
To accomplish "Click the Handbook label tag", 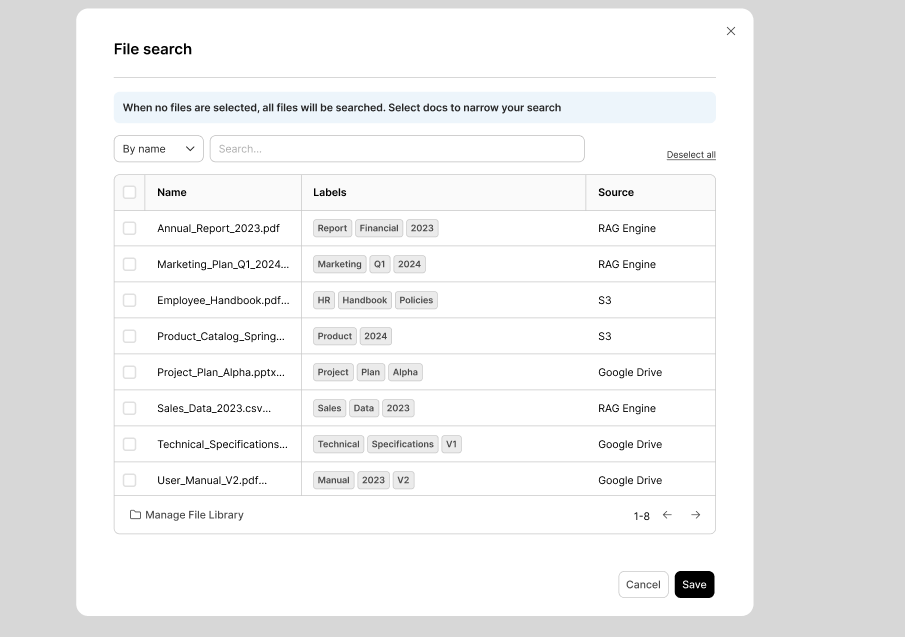I will (365, 300).
